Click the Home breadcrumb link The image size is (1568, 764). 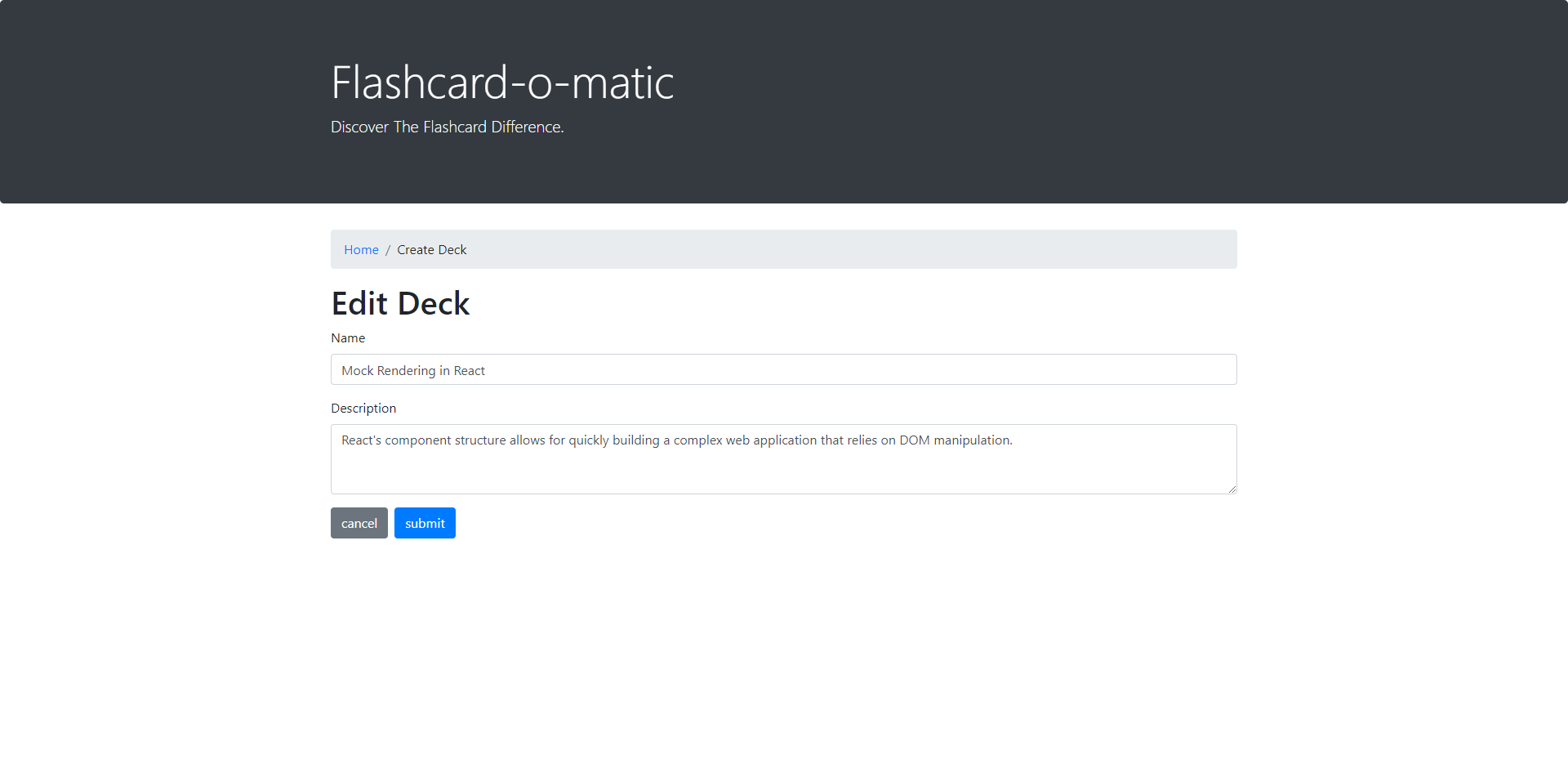coord(361,249)
